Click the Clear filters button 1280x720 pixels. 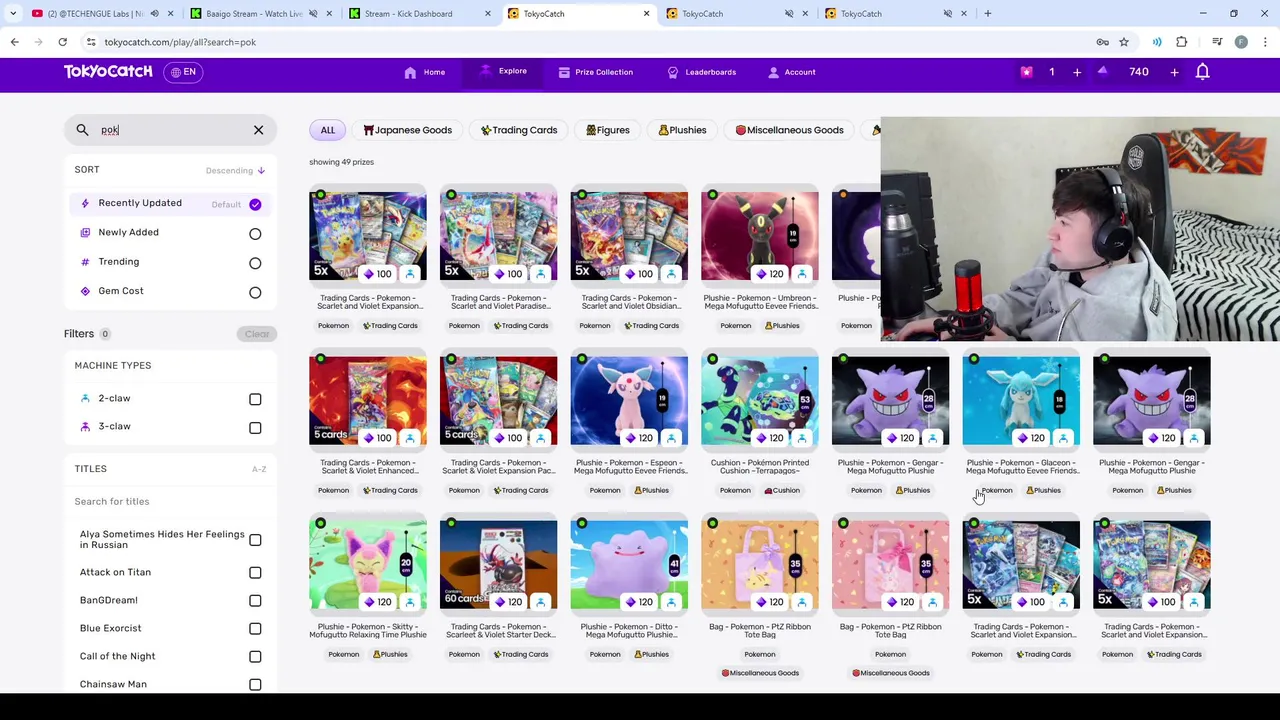257,334
